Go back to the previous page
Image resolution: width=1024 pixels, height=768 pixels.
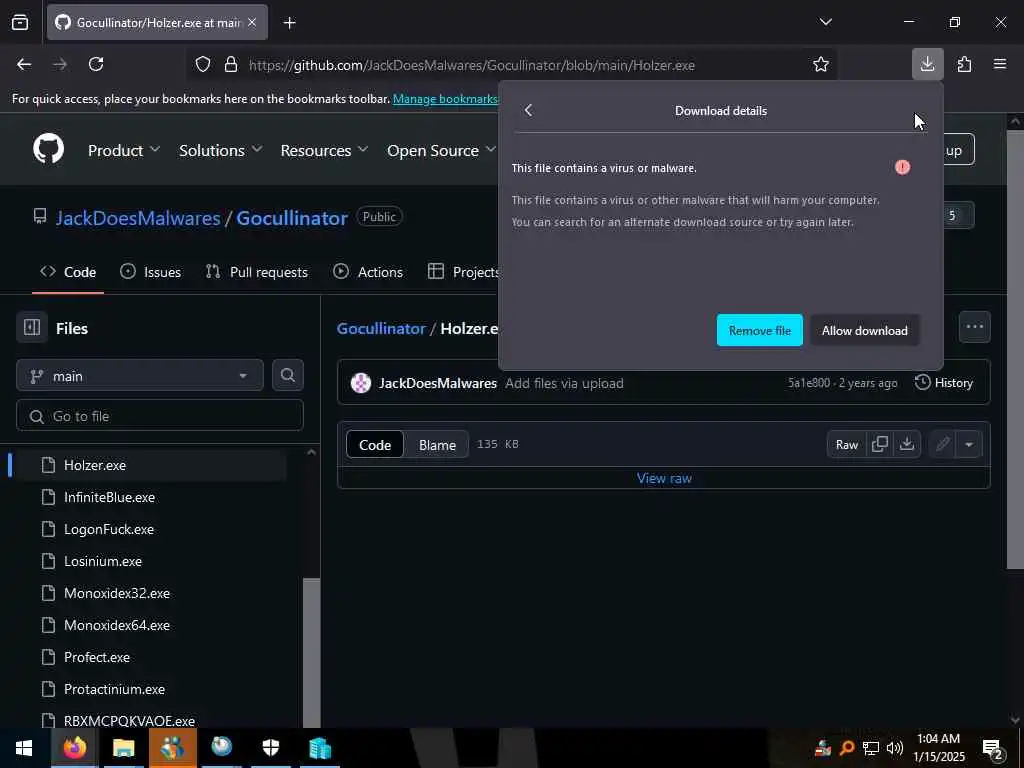coord(24,64)
